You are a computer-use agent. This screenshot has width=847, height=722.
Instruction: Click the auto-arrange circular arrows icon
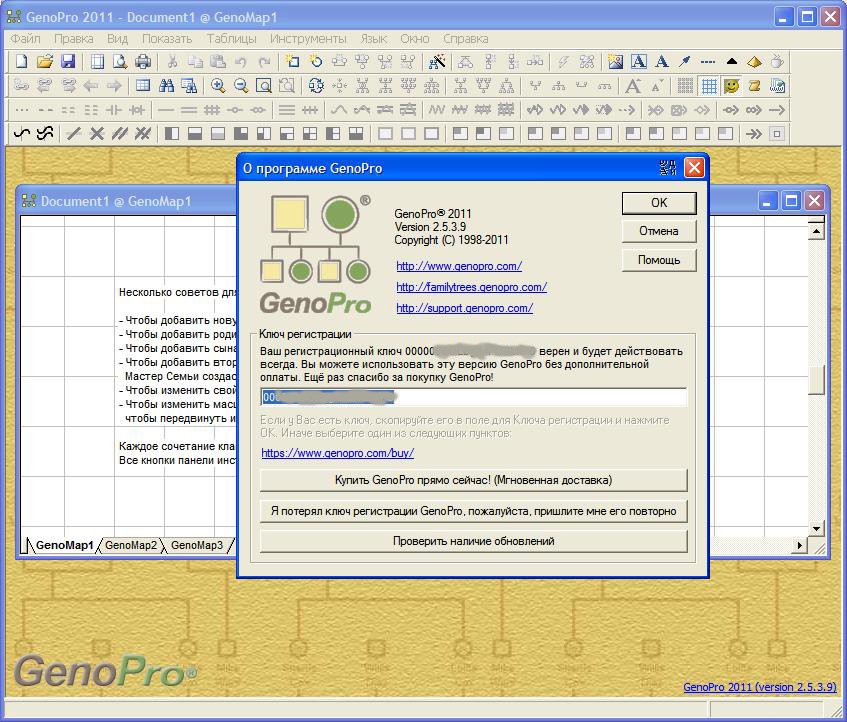pos(316,85)
